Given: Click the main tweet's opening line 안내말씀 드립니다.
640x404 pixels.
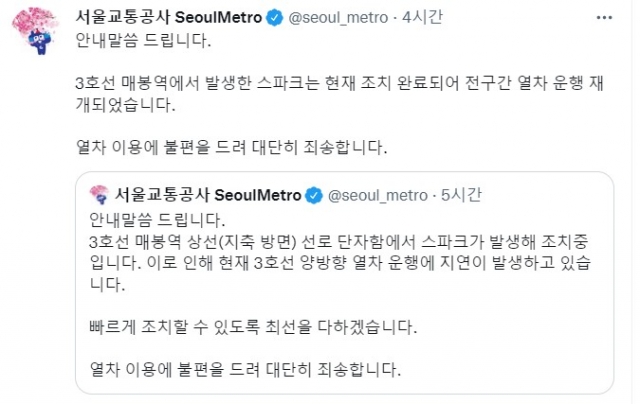Looking at the screenshot, I should point(143,40).
